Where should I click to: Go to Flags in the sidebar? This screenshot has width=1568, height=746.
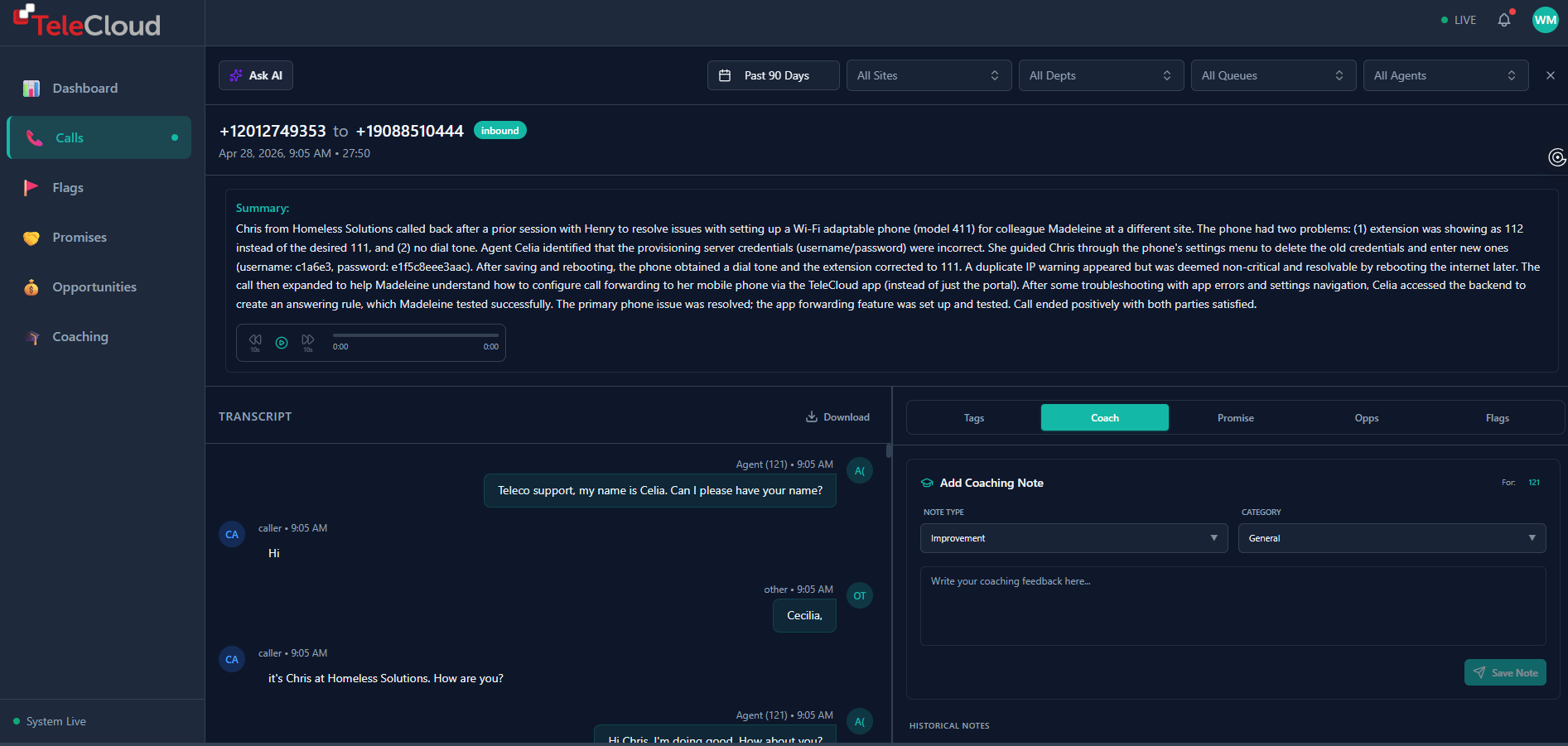(99, 187)
